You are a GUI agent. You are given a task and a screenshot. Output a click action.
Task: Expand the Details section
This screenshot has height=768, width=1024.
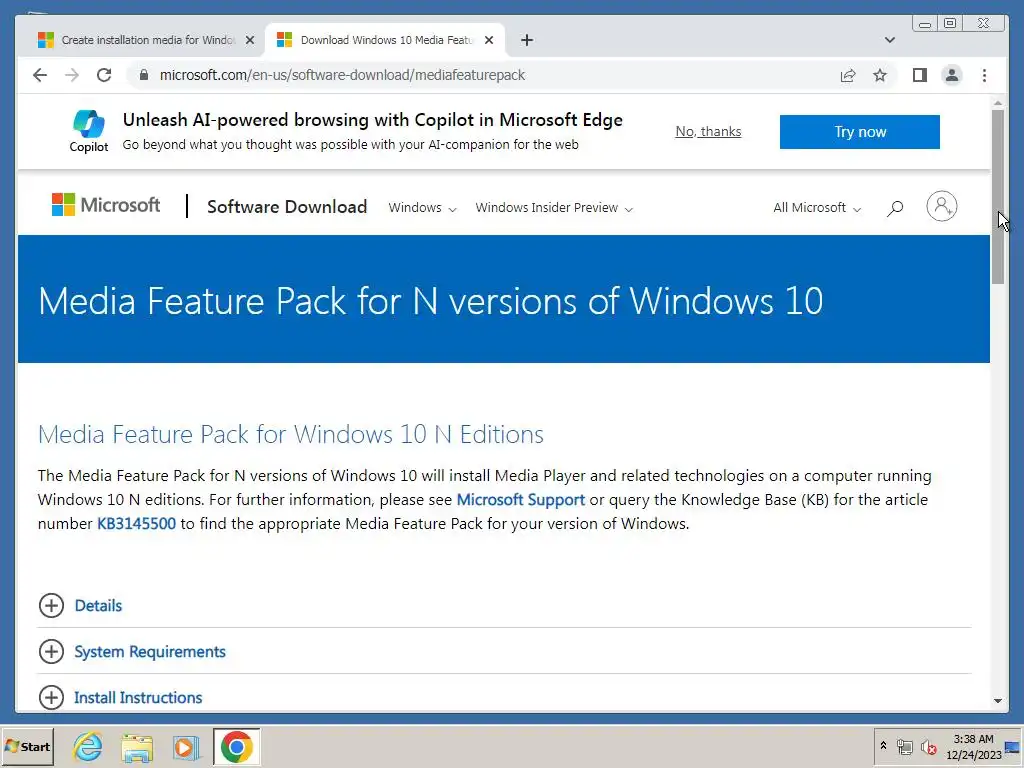pos(80,605)
